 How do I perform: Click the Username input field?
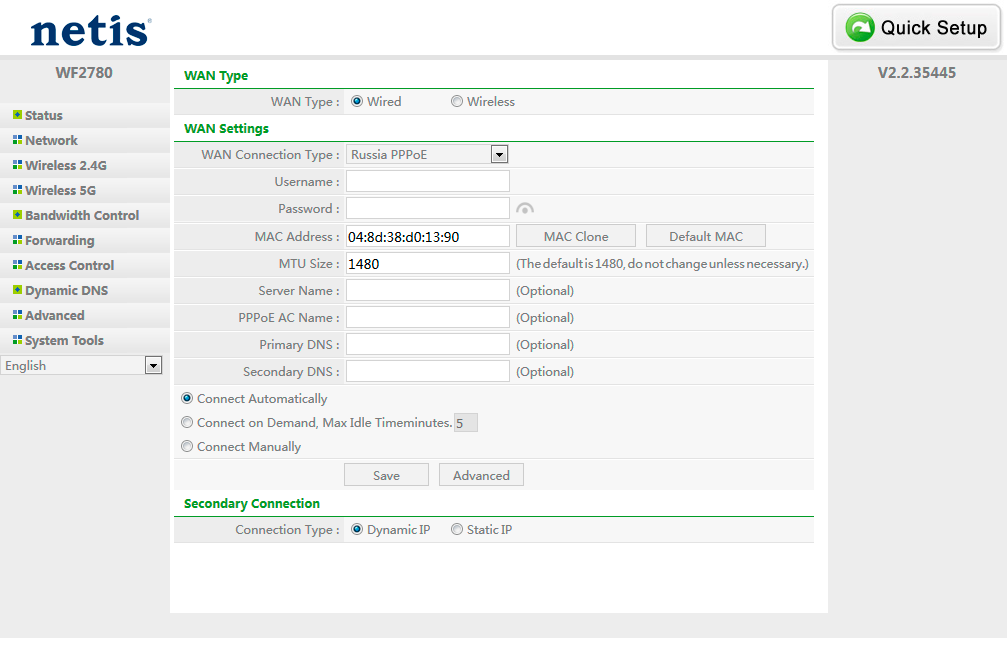(x=428, y=182)
